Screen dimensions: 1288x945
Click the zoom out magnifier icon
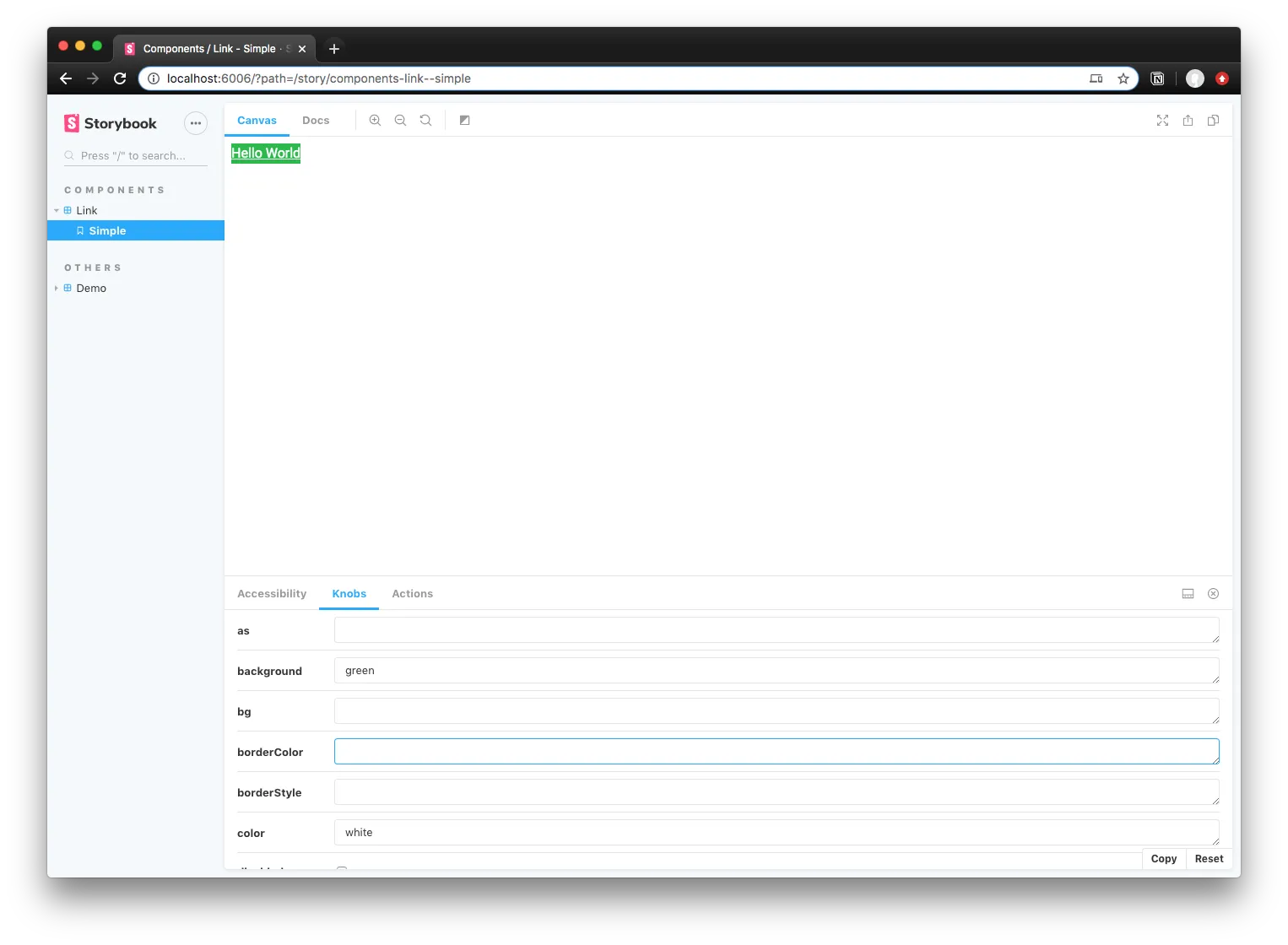click(x=400, y=121)
